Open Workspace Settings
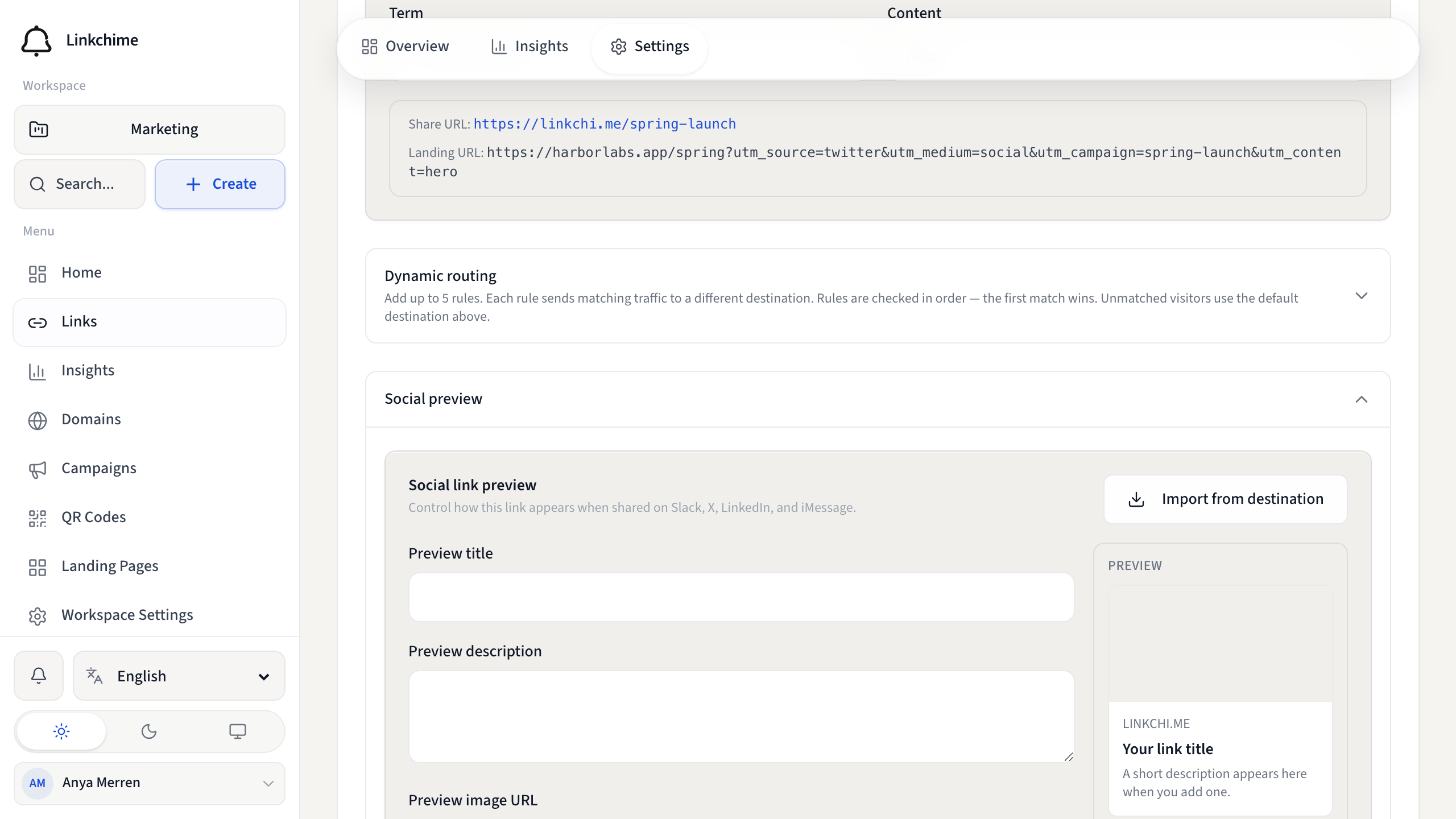1456x819 pixels. click(x=150, y=615)
